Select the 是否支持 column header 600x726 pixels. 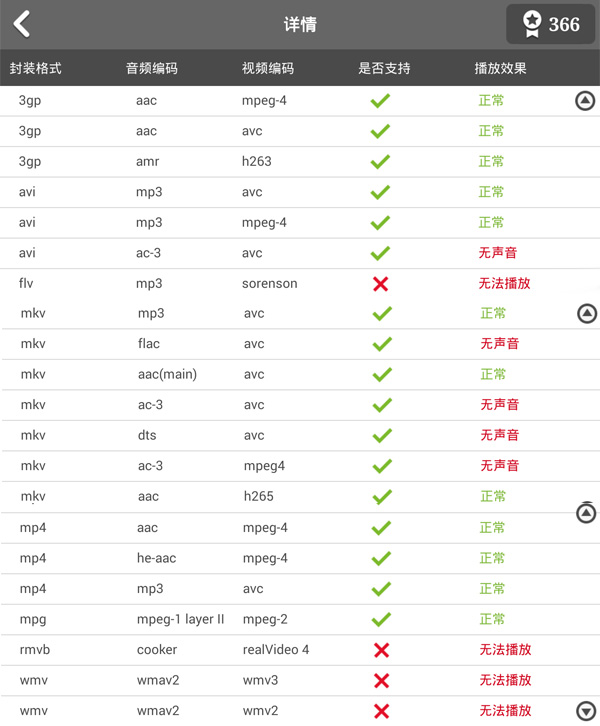384,69
